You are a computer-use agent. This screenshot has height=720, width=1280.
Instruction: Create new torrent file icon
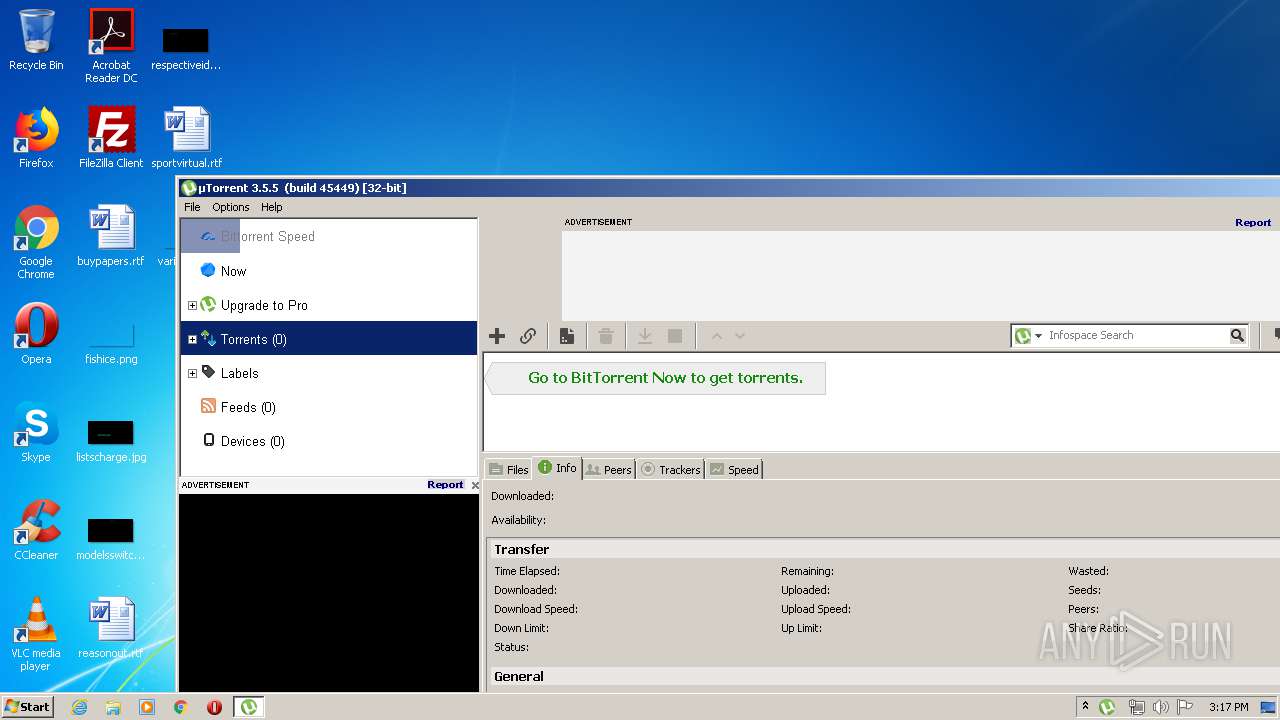coord(566,336)
